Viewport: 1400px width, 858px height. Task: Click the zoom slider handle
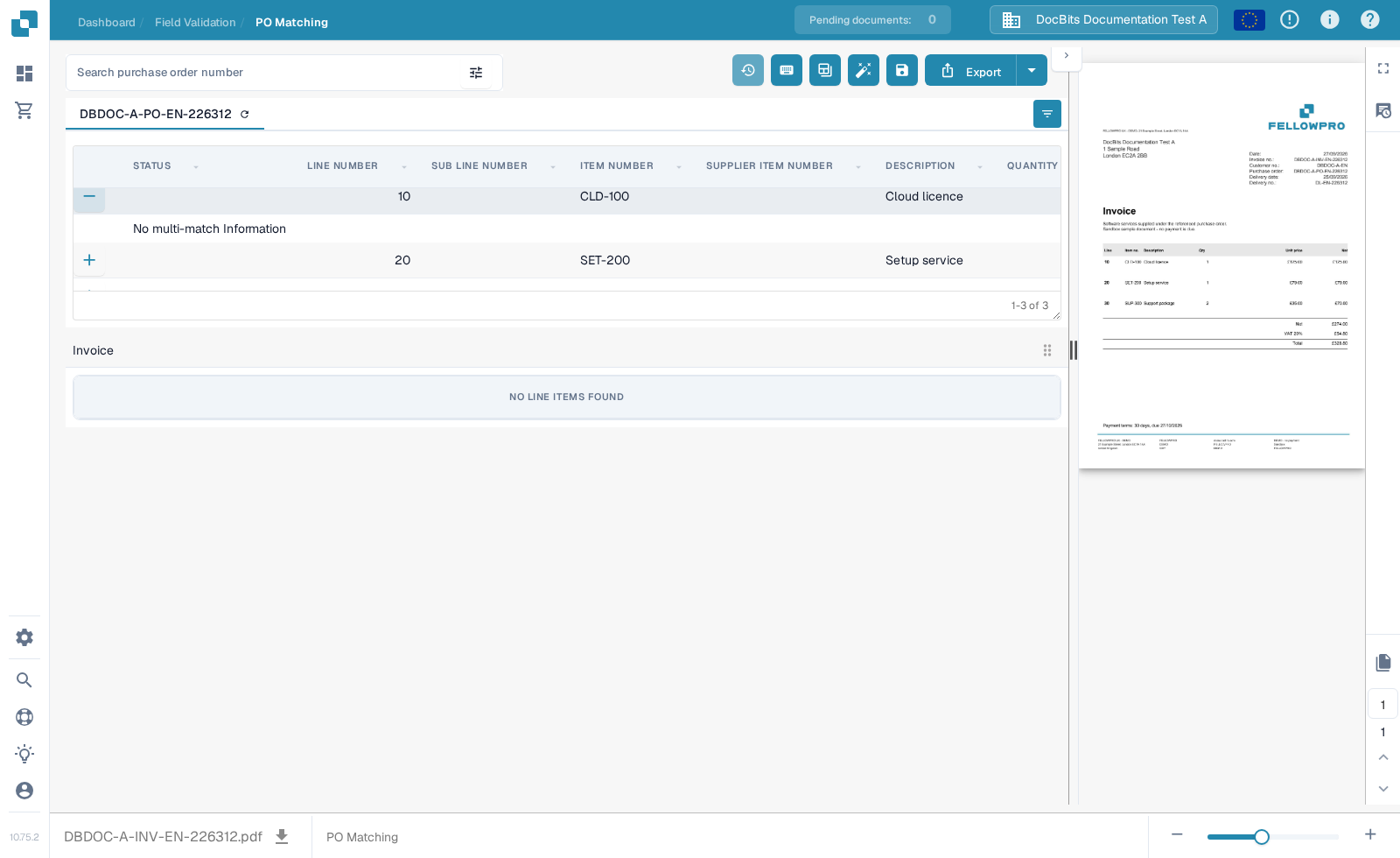tap(1262, 837)
